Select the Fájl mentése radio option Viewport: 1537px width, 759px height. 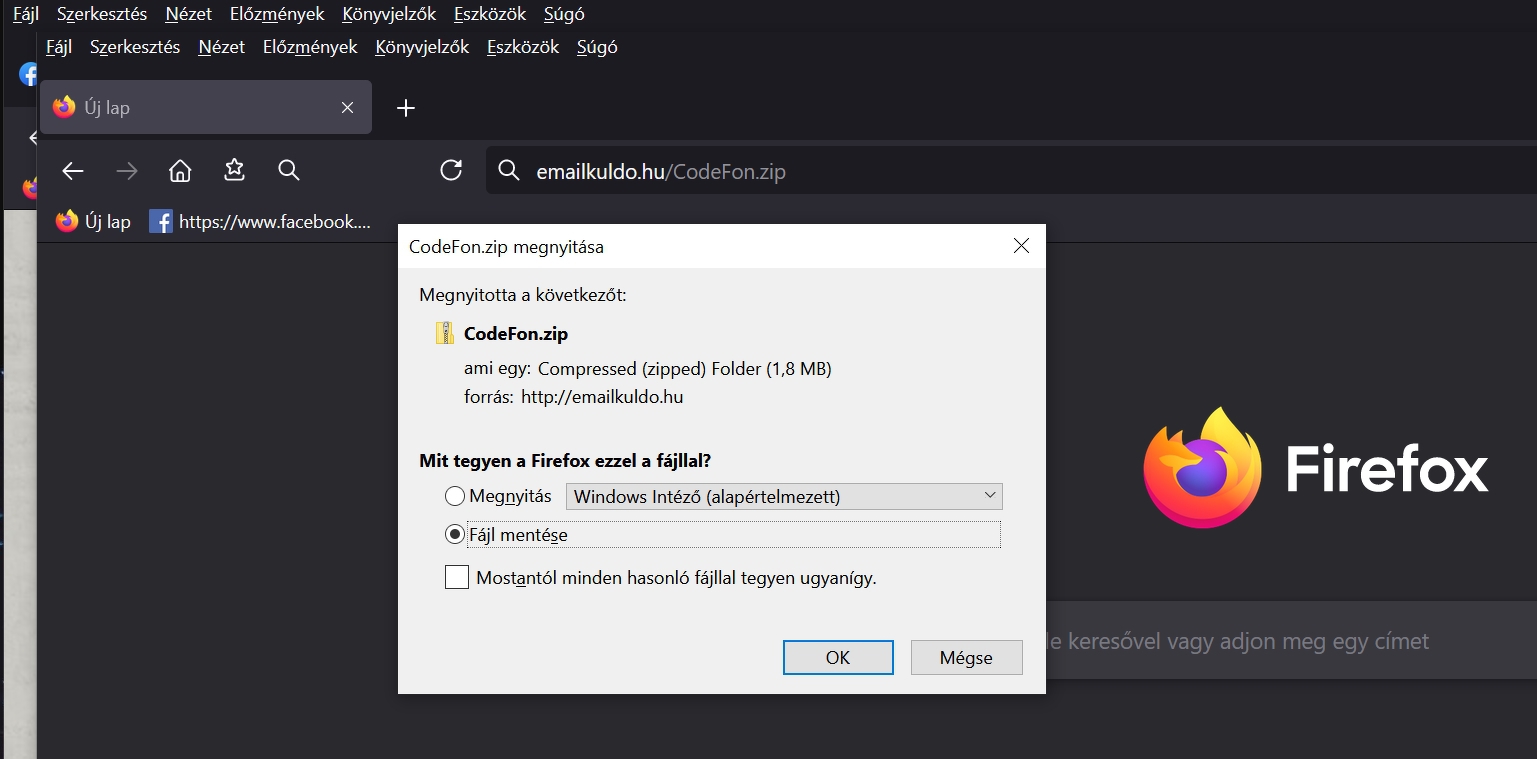tap(455, 535)
